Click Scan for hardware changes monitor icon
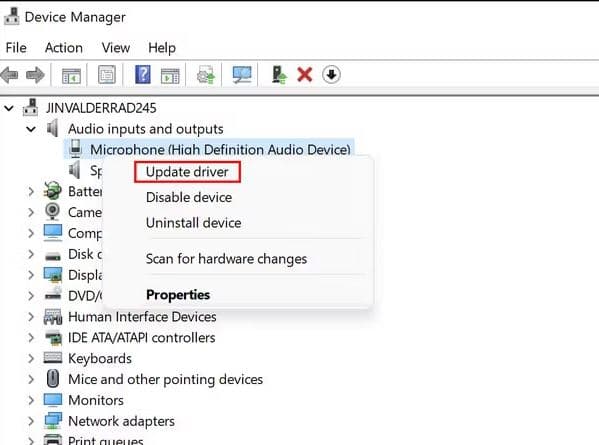 coord(242,74)
